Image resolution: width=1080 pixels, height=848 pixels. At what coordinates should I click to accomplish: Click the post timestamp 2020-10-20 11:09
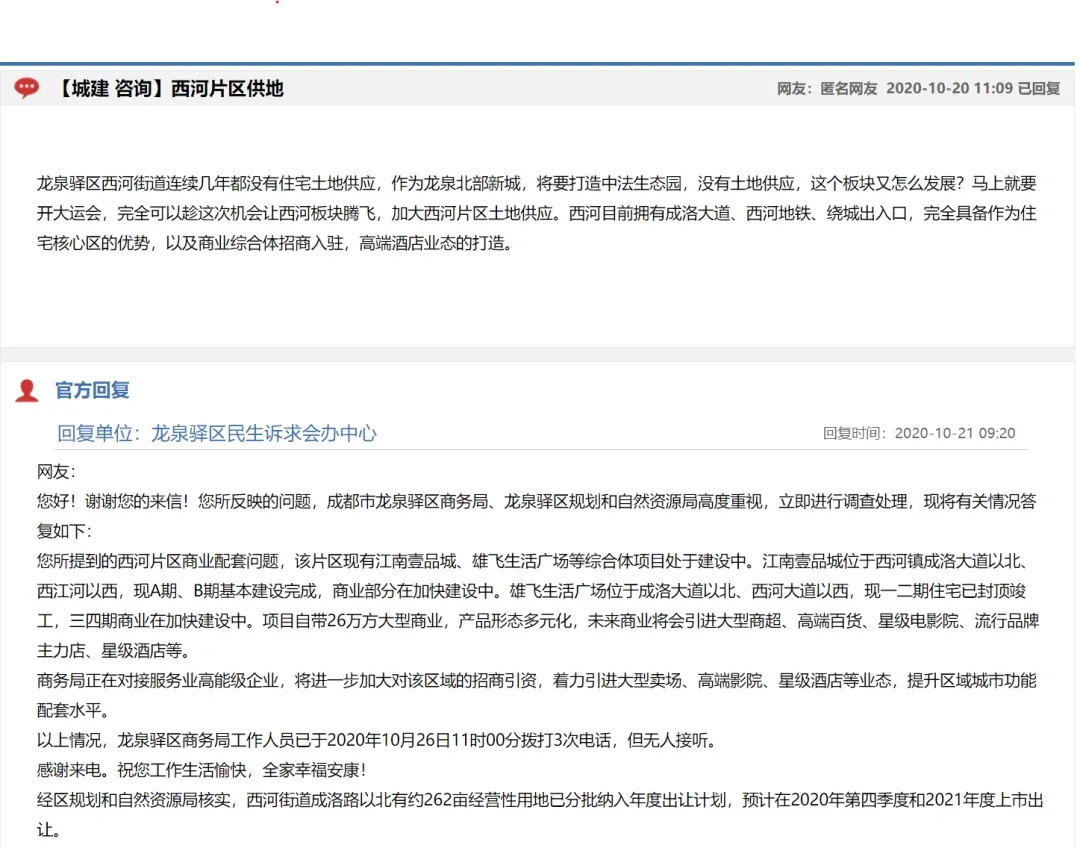949,88
